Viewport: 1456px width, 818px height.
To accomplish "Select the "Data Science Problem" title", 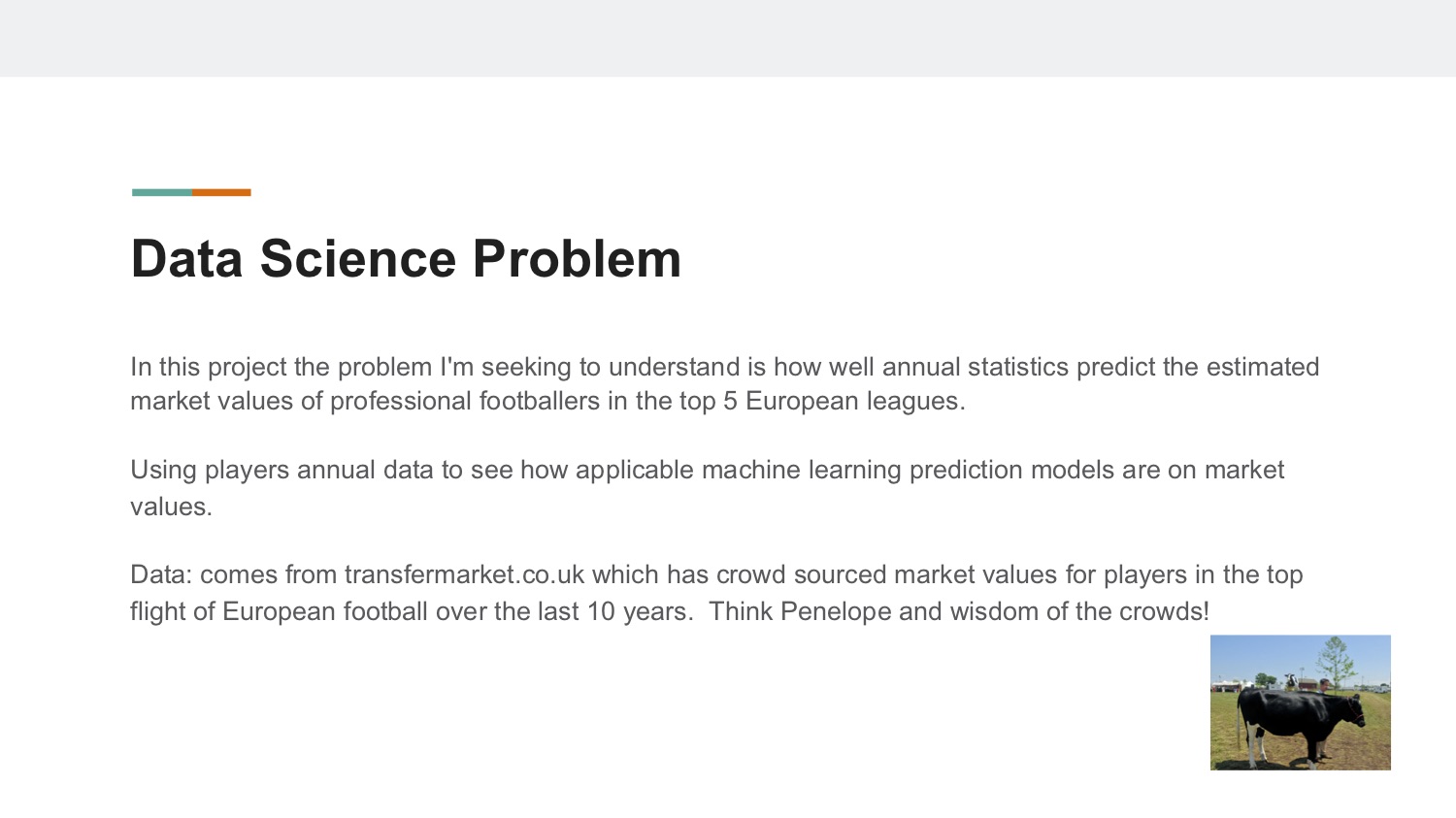I will (406, 259).
